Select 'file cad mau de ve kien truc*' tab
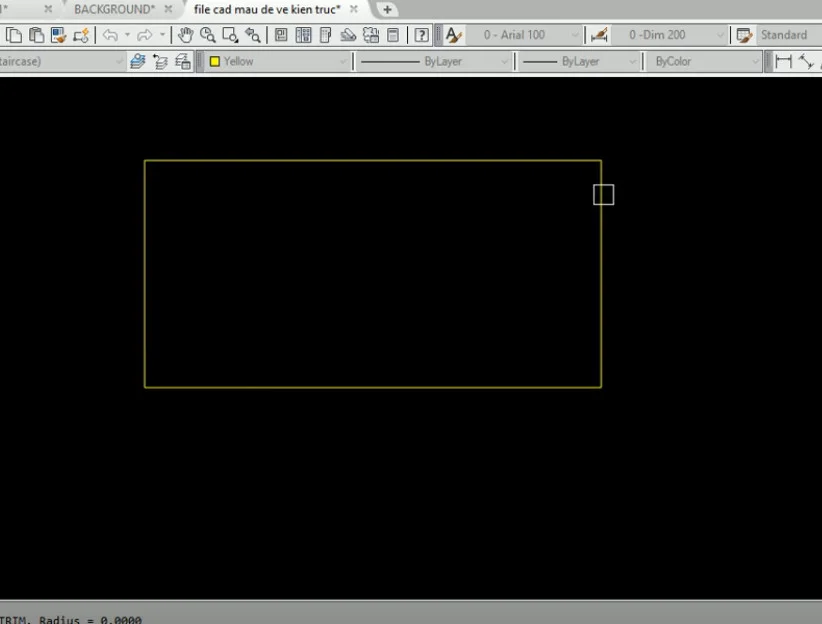 [267, 9]
